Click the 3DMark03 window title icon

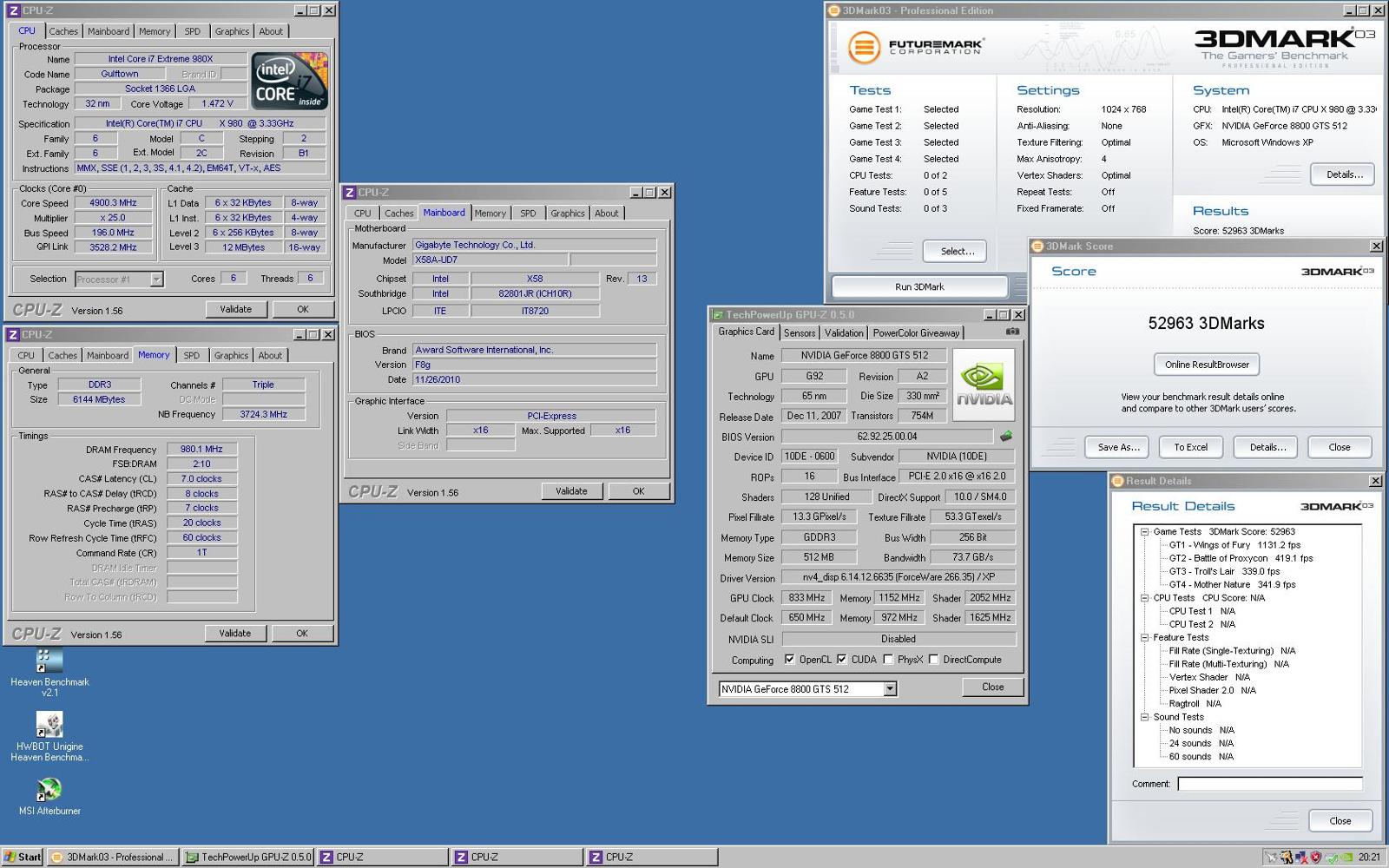tap(834, 10)
